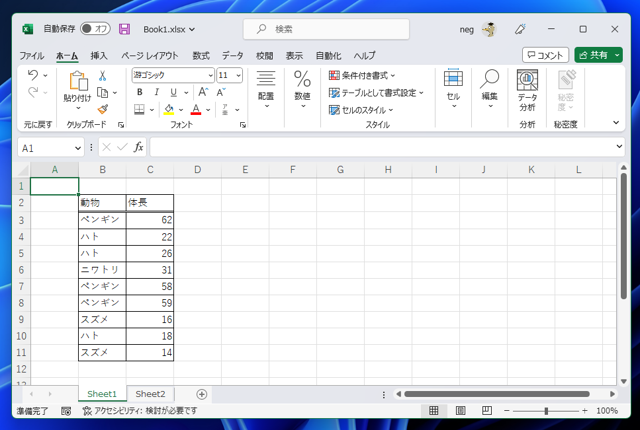The image size is (640, 430).
Task: Add a new sheet with plus icon
Action: pyautogui.click(x=201, y=394)
